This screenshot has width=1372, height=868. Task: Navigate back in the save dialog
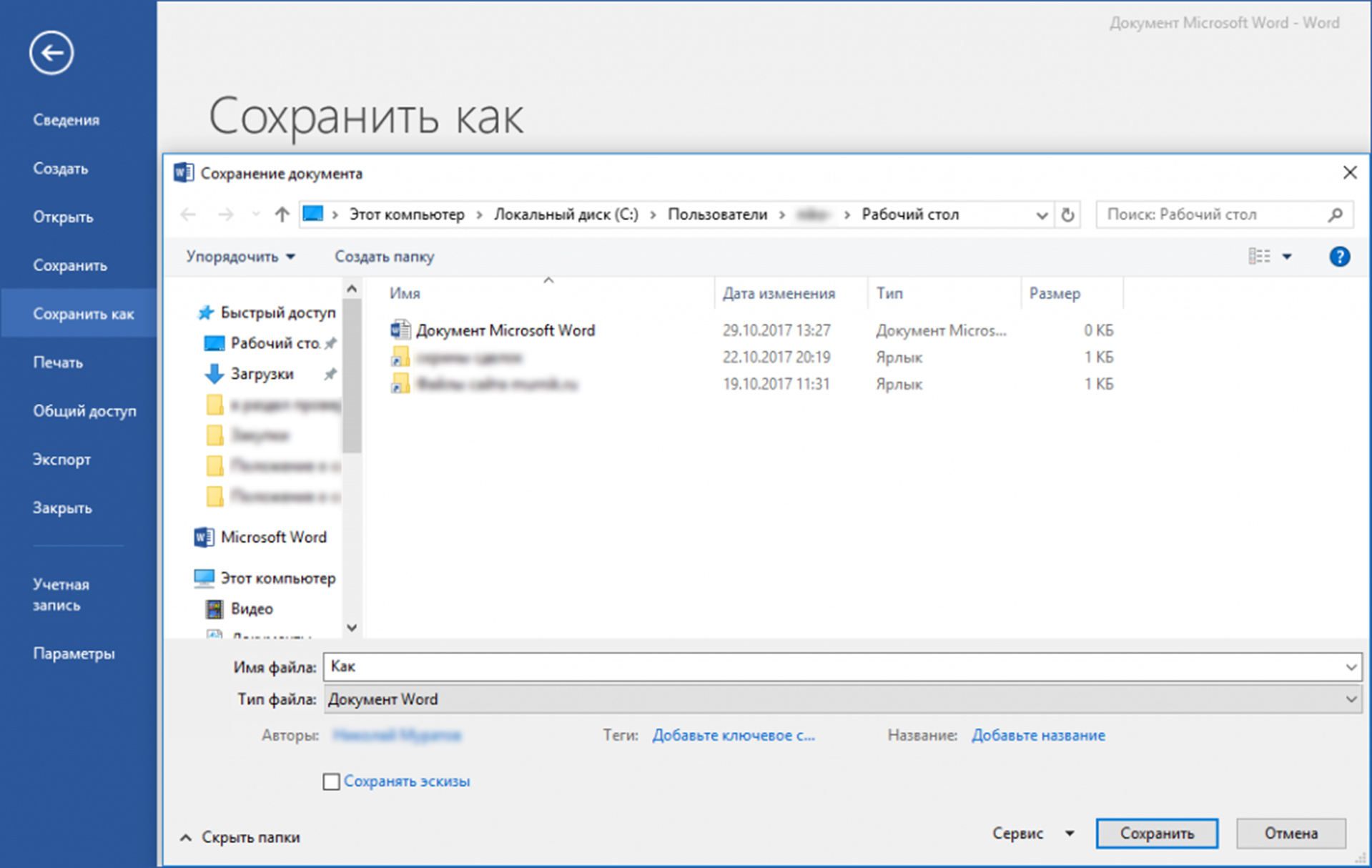pyautogui.click(x=188, y=214)
